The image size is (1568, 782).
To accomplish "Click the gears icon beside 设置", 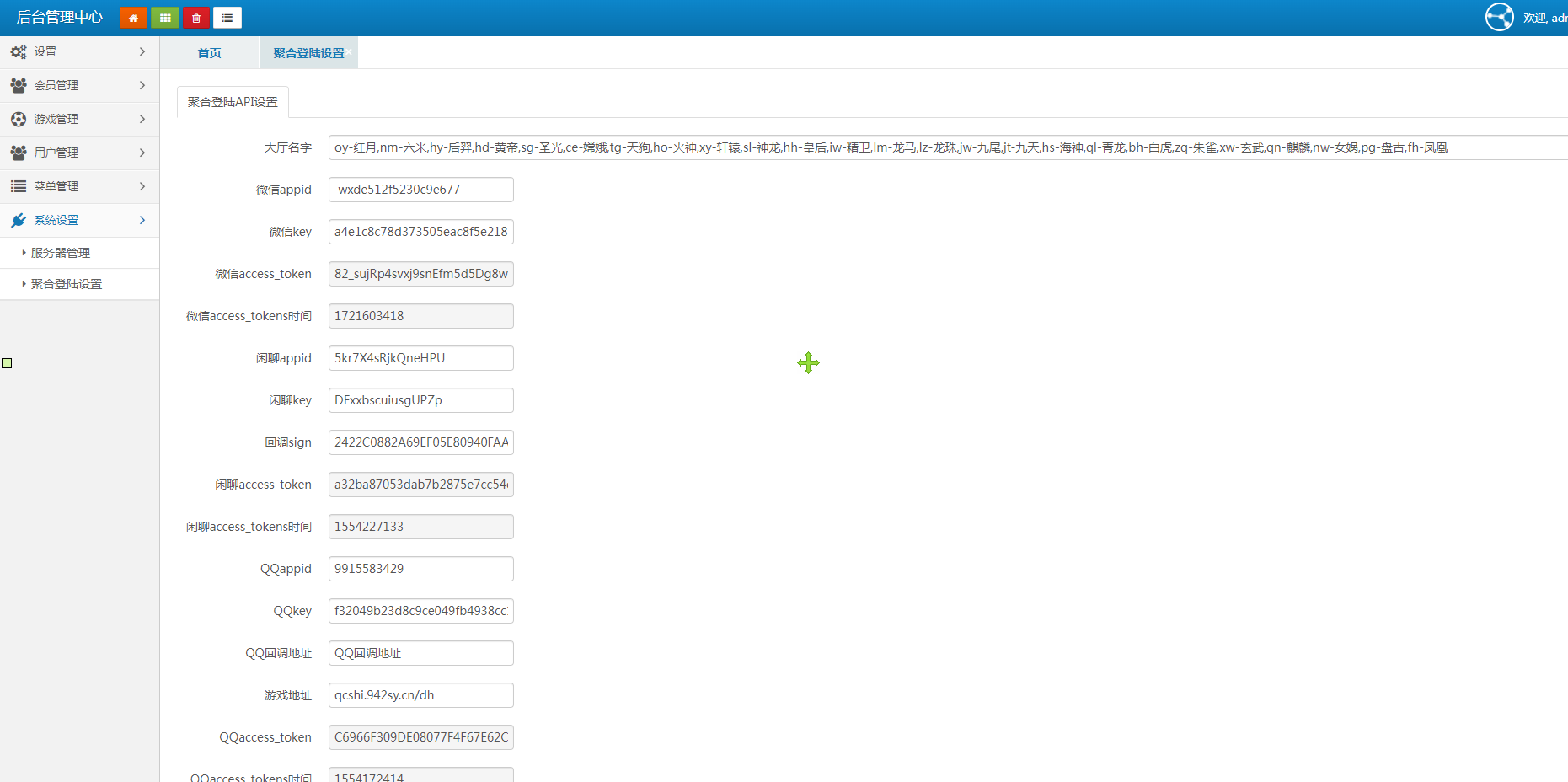I will [19, 52].
